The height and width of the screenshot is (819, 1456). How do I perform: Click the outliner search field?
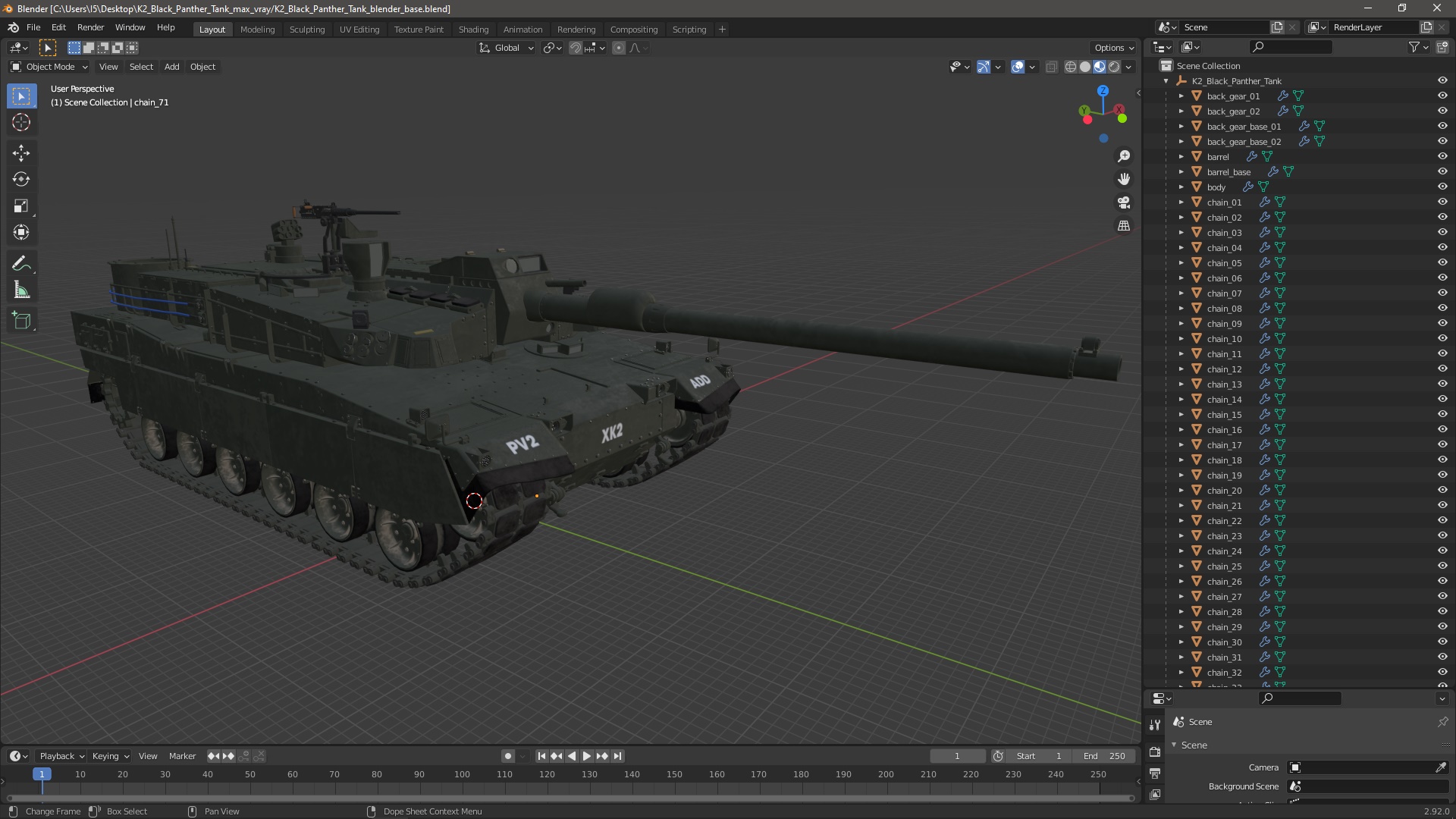[1291, 47]
